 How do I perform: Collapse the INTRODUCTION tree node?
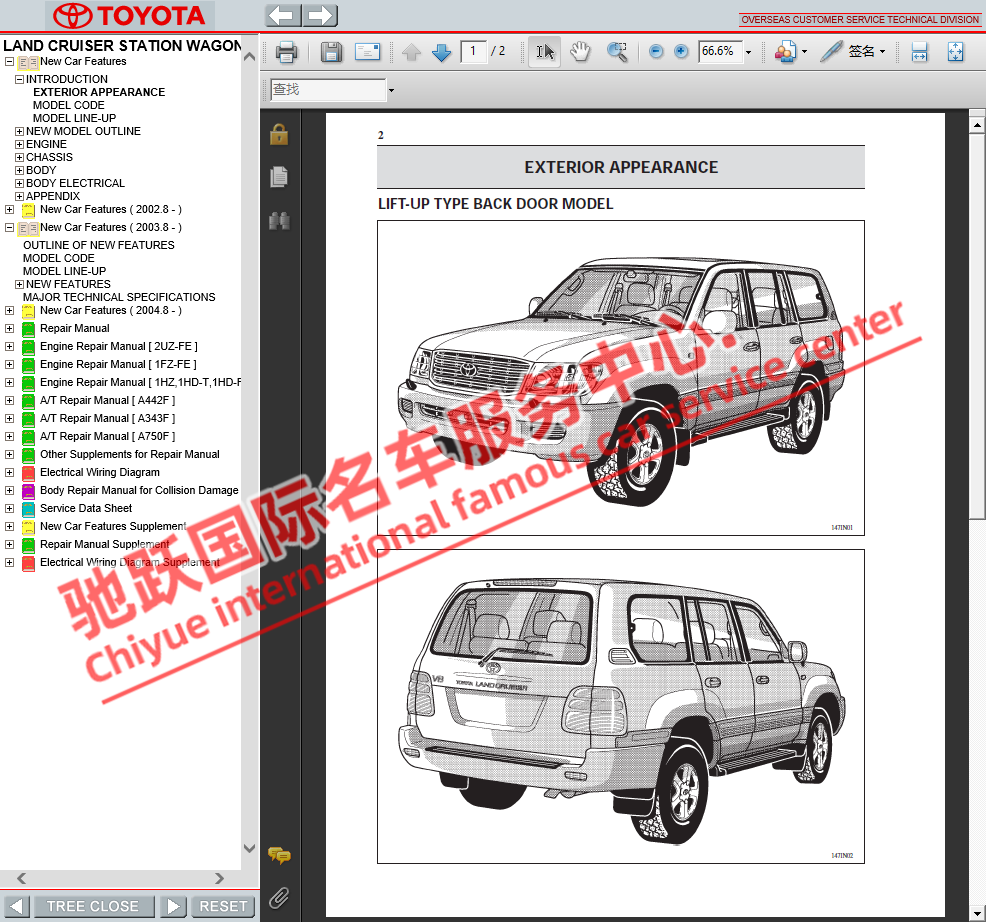click(x=19, y=80)
